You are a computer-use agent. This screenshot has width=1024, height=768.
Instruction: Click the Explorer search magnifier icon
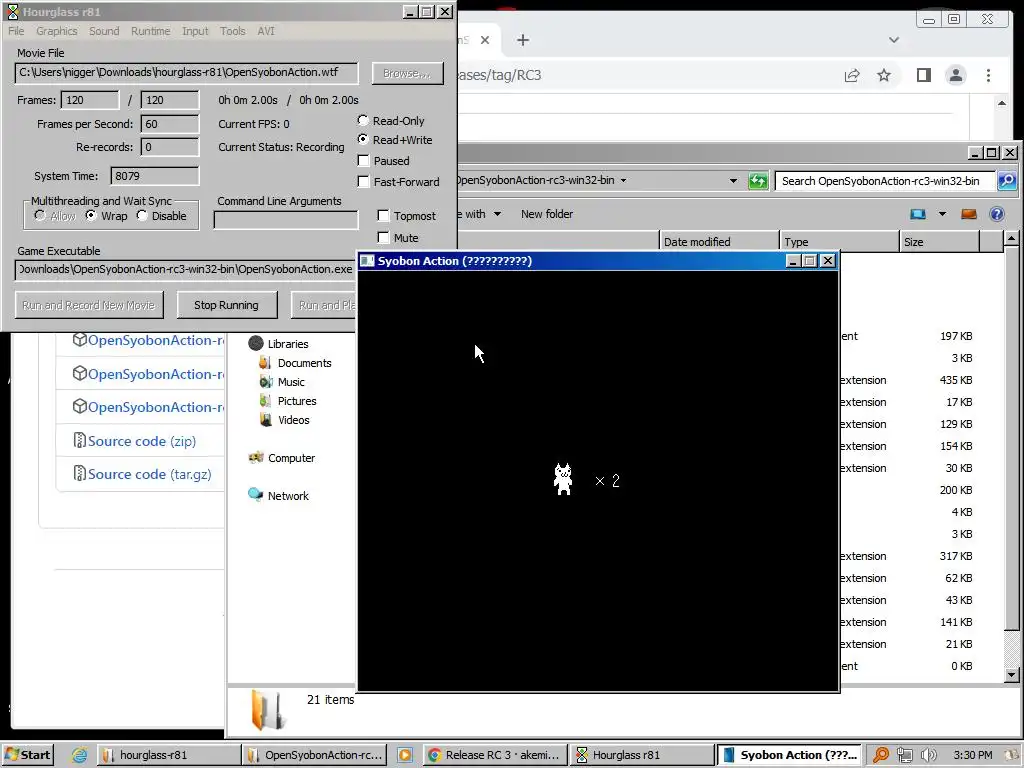1006,181
